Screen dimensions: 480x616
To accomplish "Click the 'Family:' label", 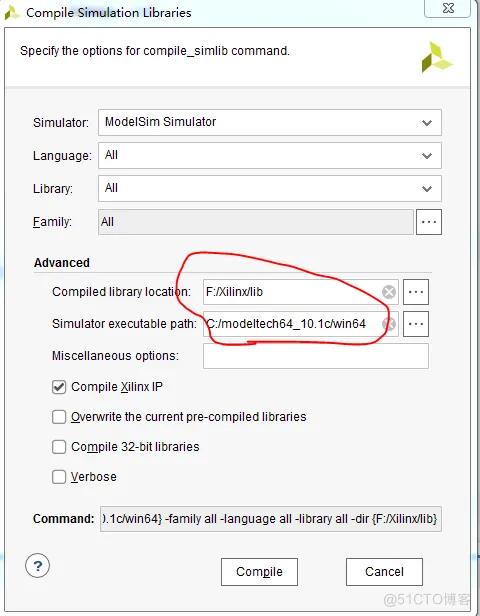I will click(x=52, y=222).
